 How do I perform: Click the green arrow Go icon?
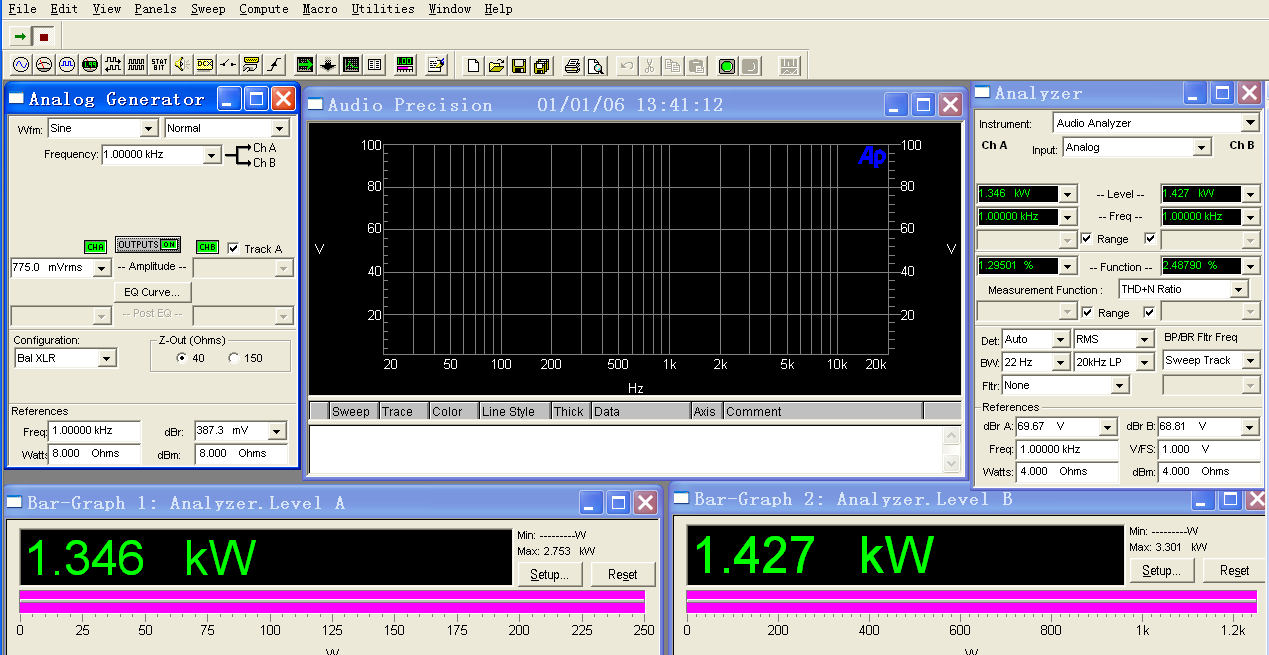point(20,37)
